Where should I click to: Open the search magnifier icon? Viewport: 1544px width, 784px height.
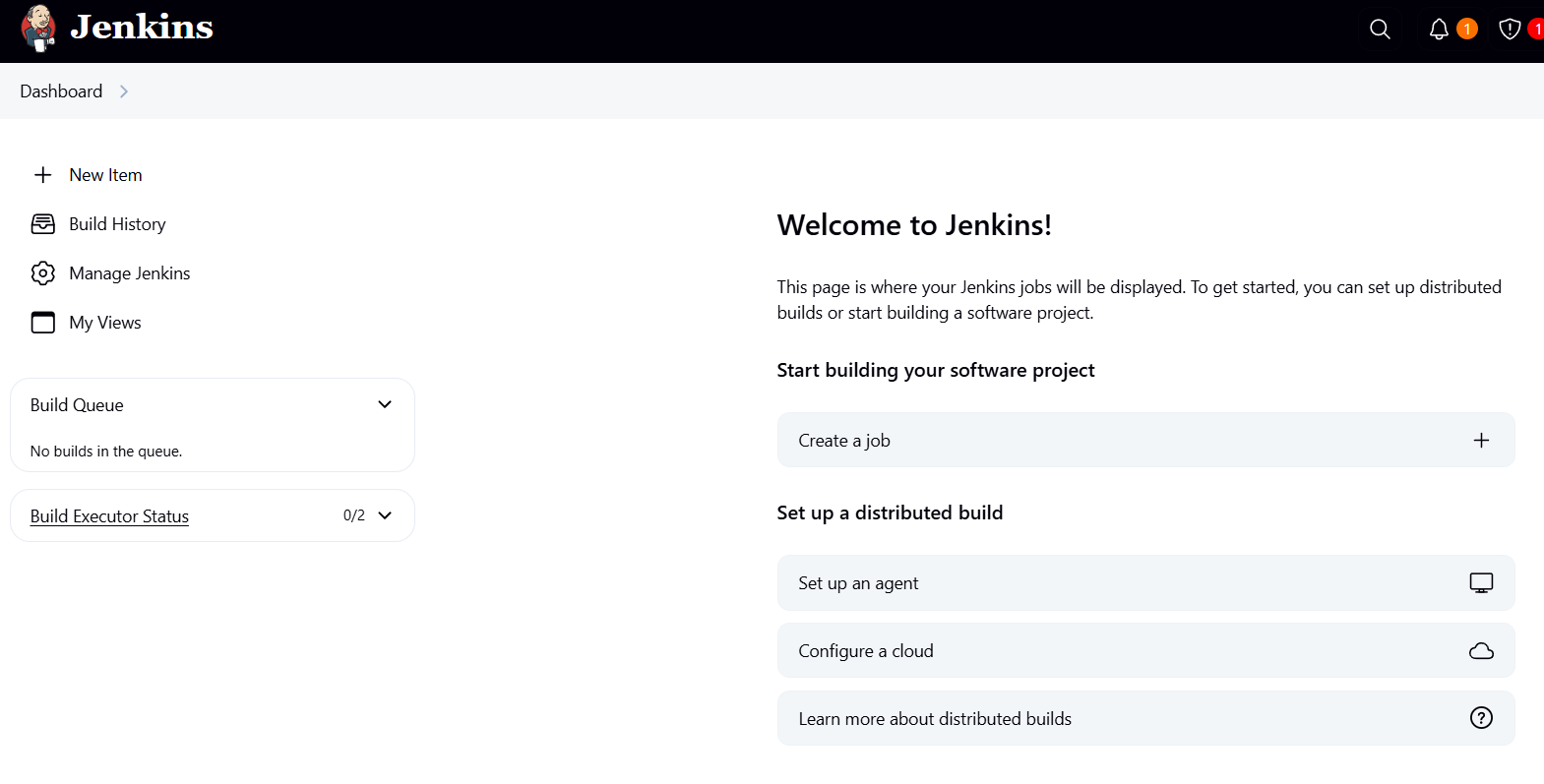1380,30
